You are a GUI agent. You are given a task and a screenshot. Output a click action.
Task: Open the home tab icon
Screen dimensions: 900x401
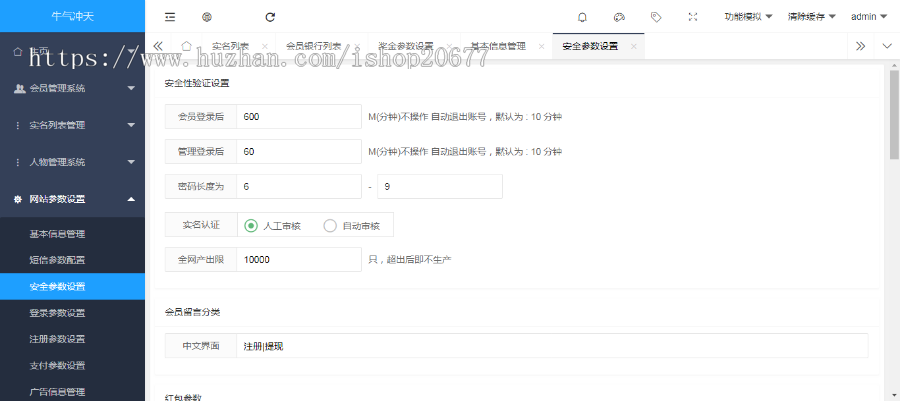(x=186, y=46)
